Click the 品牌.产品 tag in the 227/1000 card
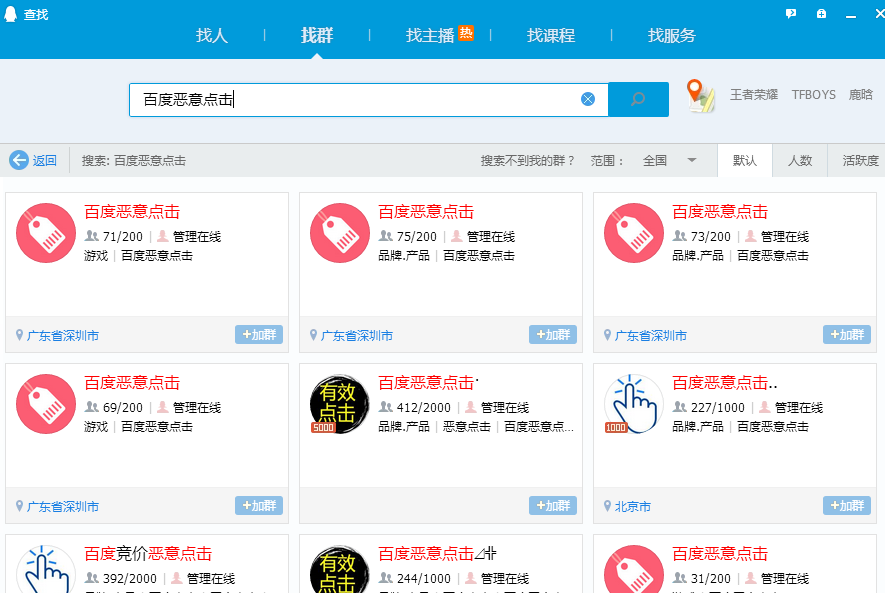Viewport: 885px width, 594px height. tap(698, 427)
